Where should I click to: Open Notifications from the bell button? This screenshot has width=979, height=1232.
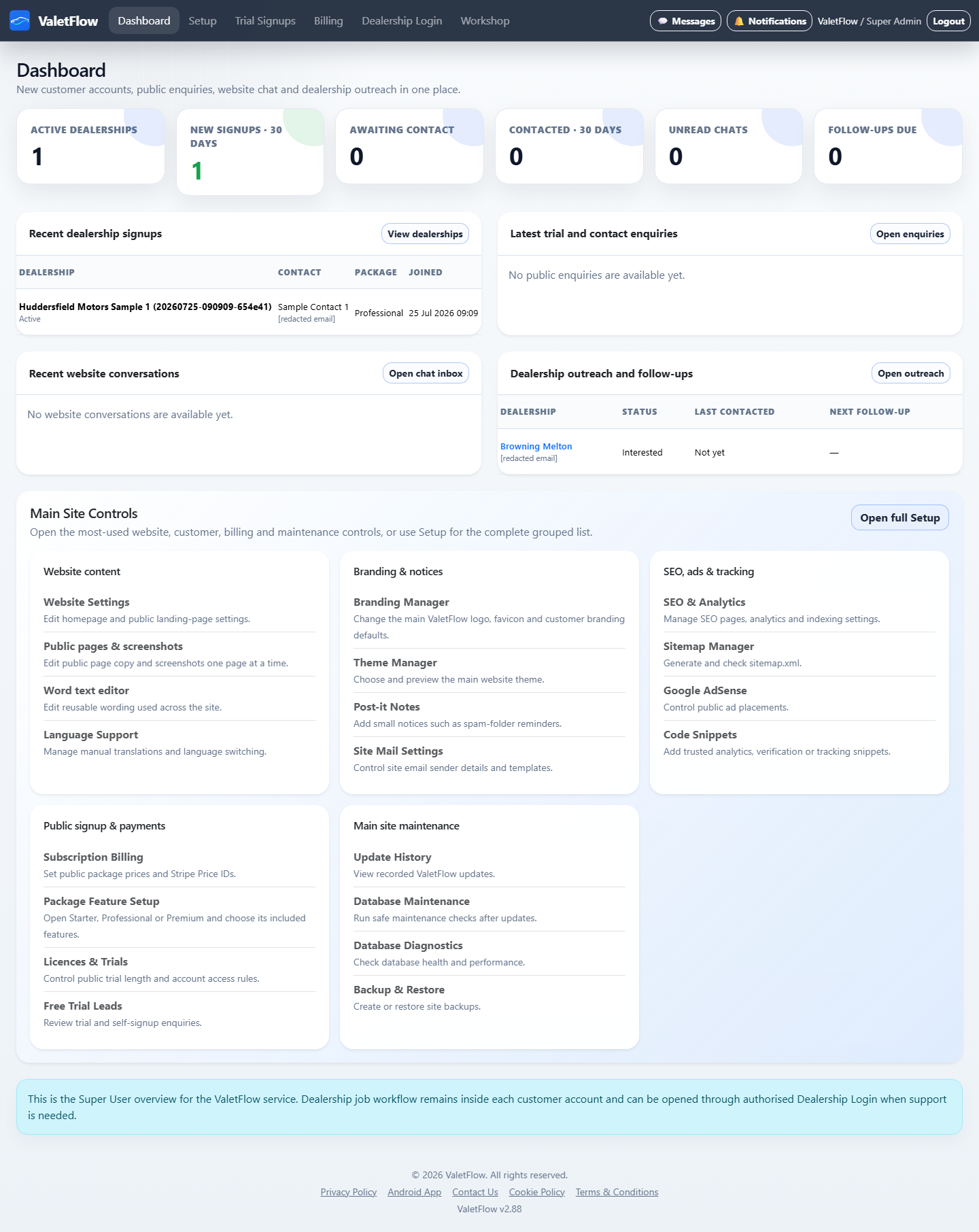point(770,21)
